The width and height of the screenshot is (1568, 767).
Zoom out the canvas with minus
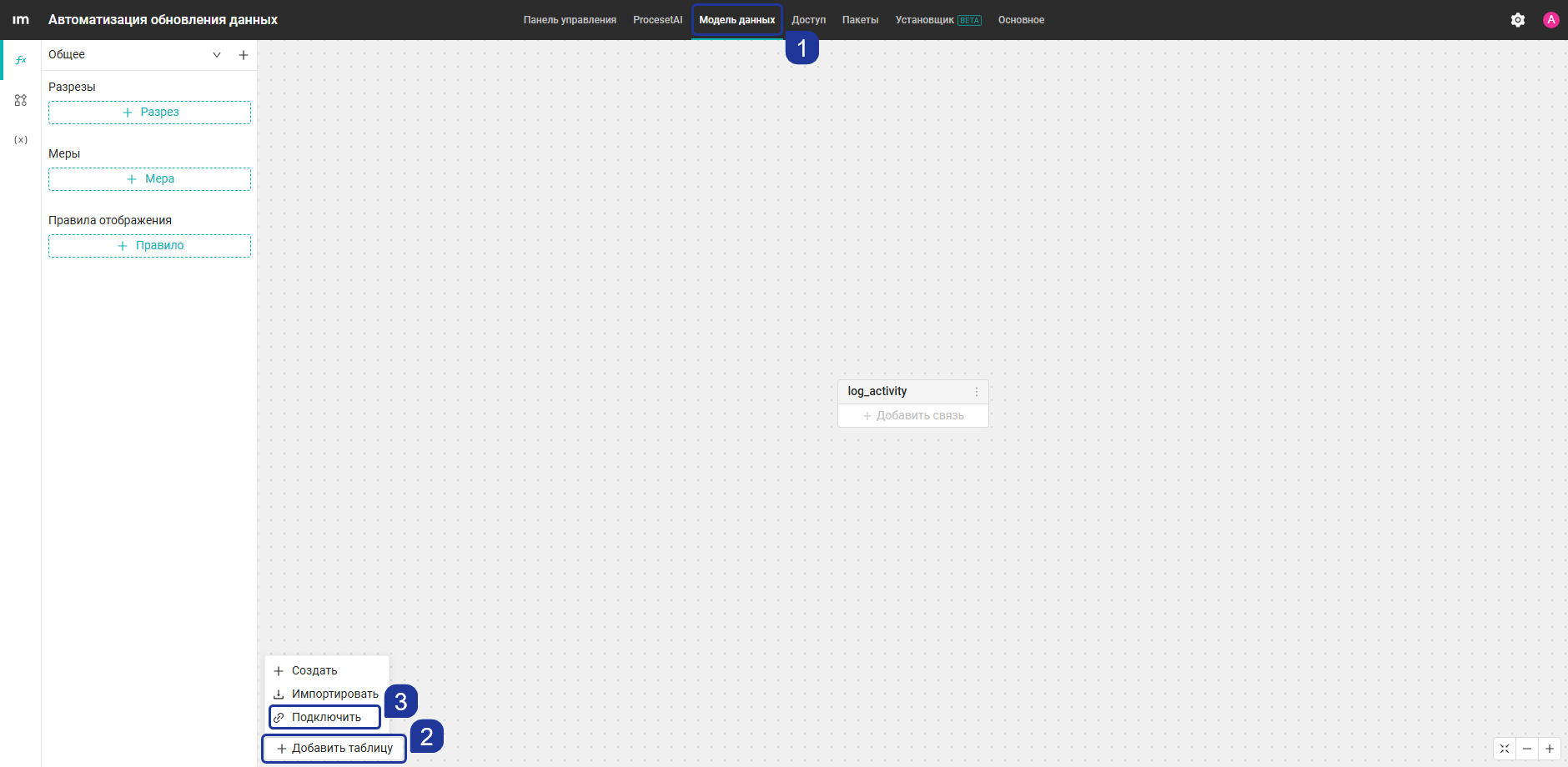click(1527, 749)
